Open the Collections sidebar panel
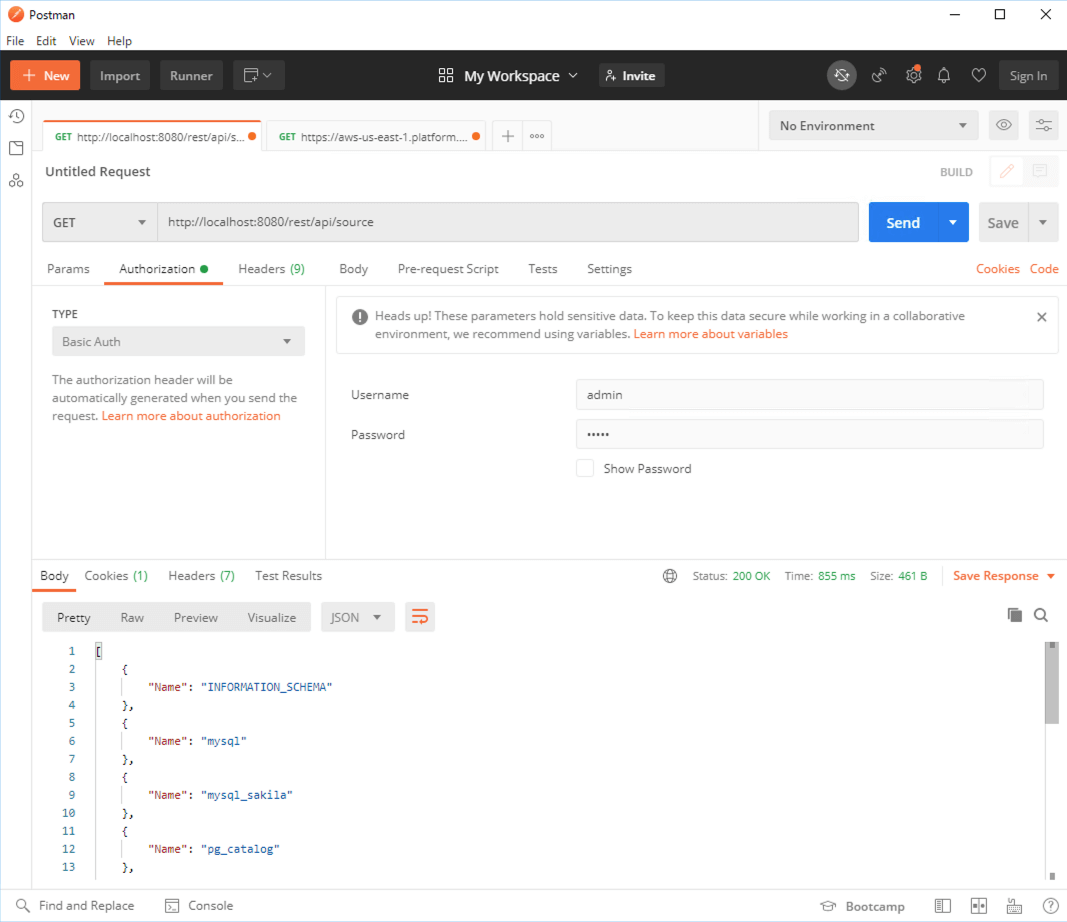The height and width of the screenshot is (922, 1067). (16, 148)
